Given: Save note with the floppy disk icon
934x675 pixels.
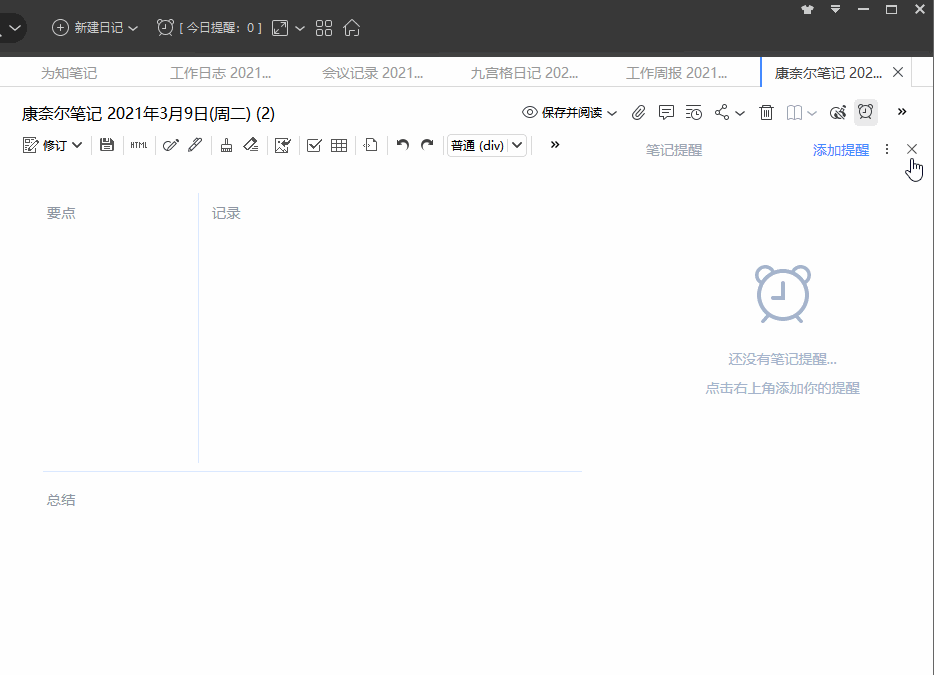Looking at the screenshot, I should click(x=107, y=144).
